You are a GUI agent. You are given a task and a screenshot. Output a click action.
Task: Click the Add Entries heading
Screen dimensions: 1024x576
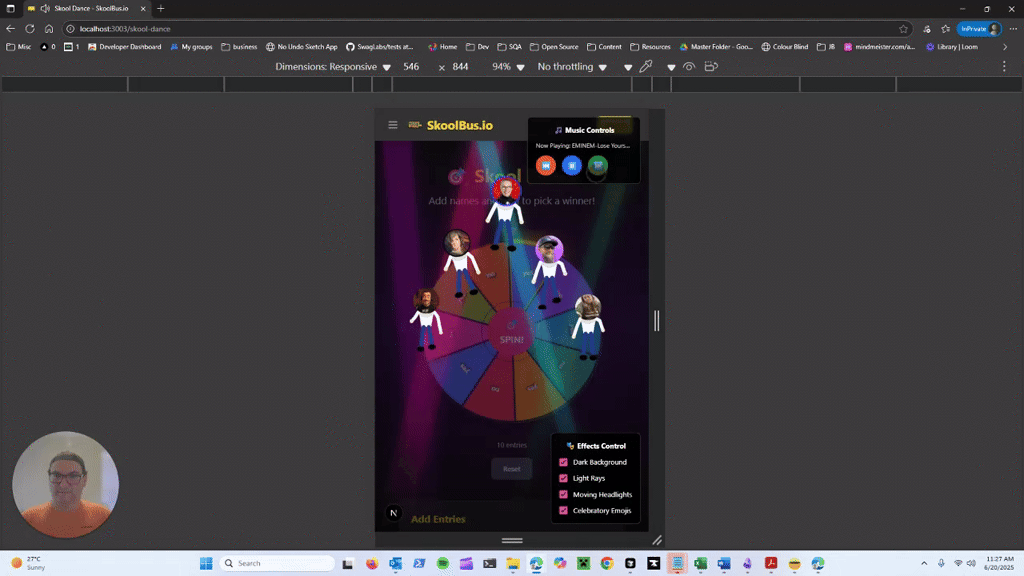tap(438, 519)
